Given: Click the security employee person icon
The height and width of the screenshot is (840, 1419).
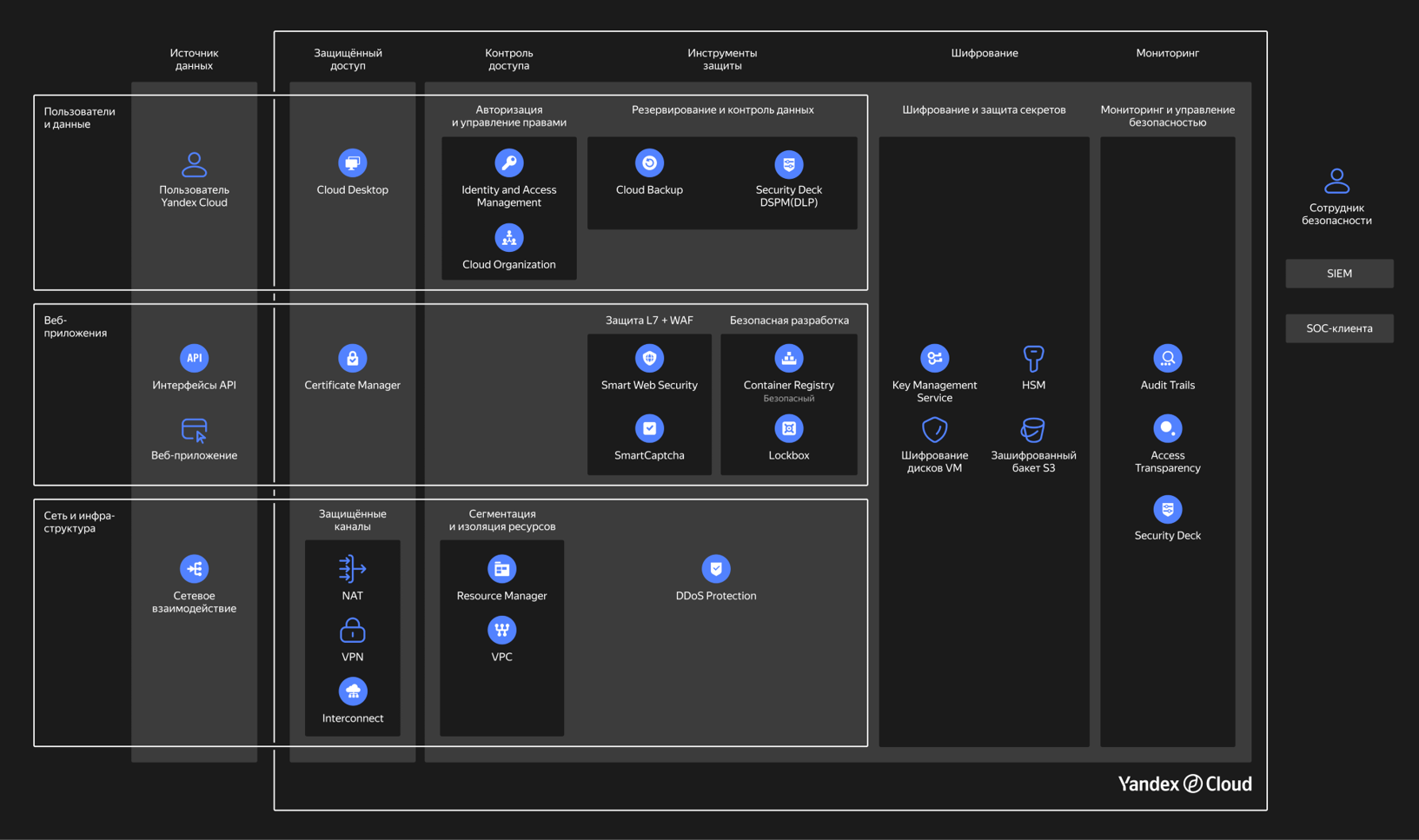Looking at the screenshot, I should 1336,181.
